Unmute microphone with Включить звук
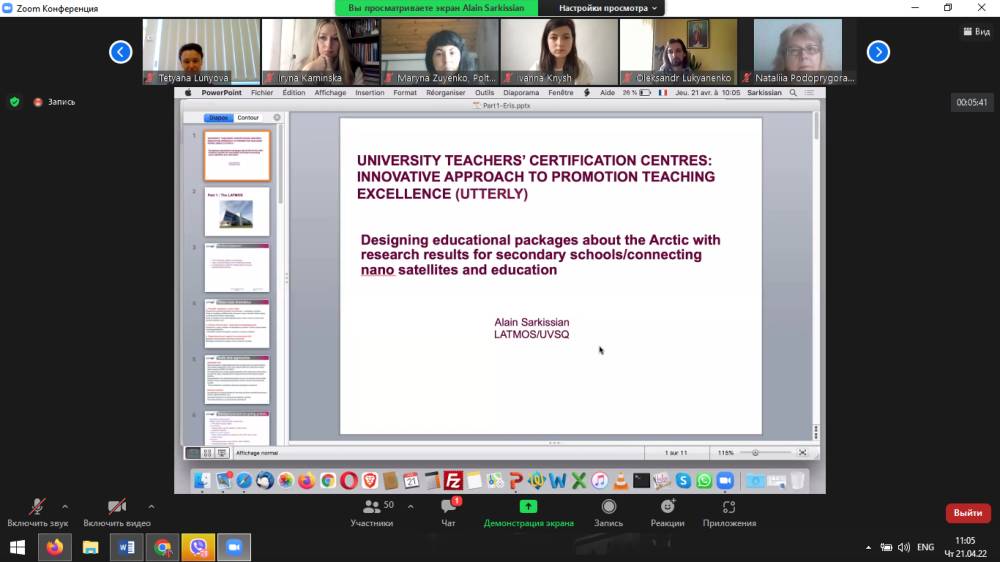This screenshot has width=1000, height=562. point(38,512)
